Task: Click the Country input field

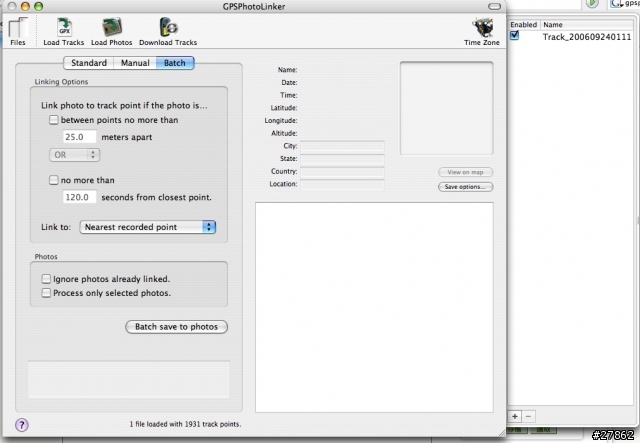Action: pyautogui.click(x=342, y=171)
